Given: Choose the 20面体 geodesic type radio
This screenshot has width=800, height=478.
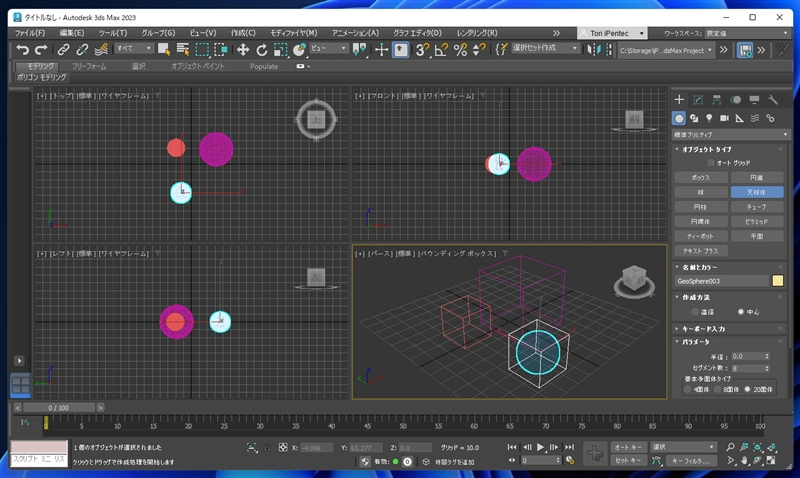Looking at the screenshot, I should tap(747, 389).
